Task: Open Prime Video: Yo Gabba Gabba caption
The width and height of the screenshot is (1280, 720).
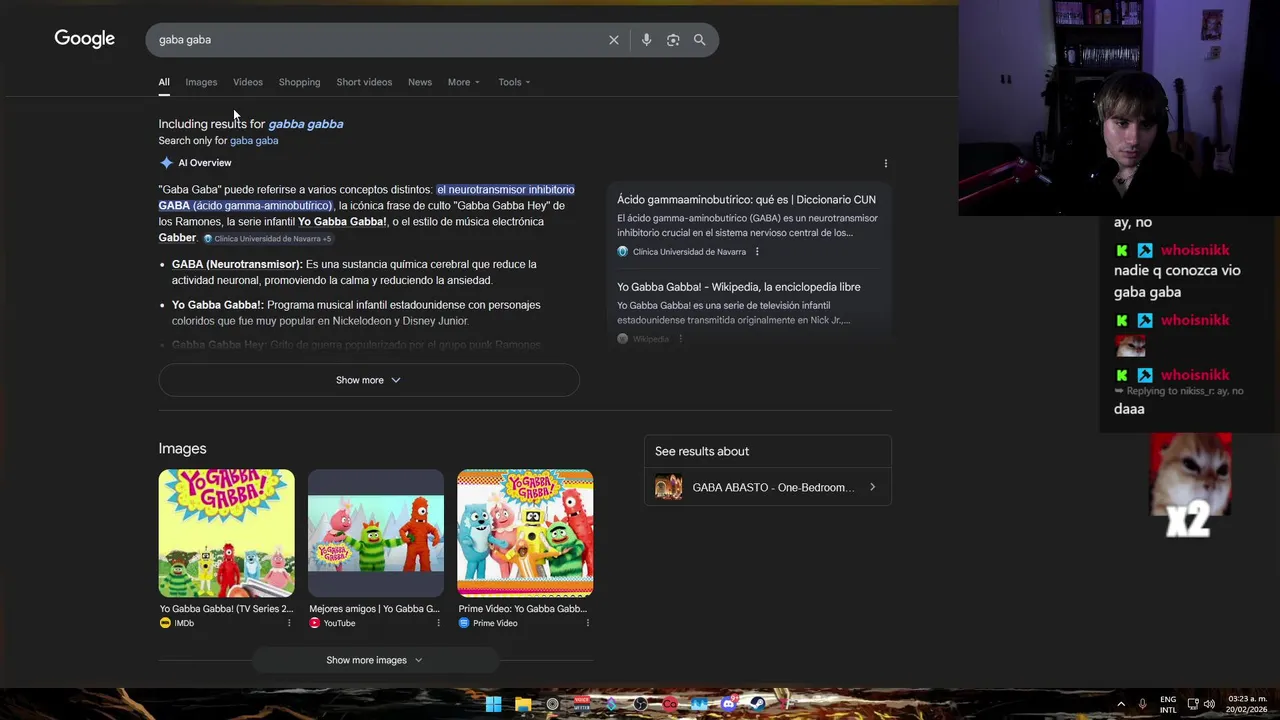Action: point(523,609)
